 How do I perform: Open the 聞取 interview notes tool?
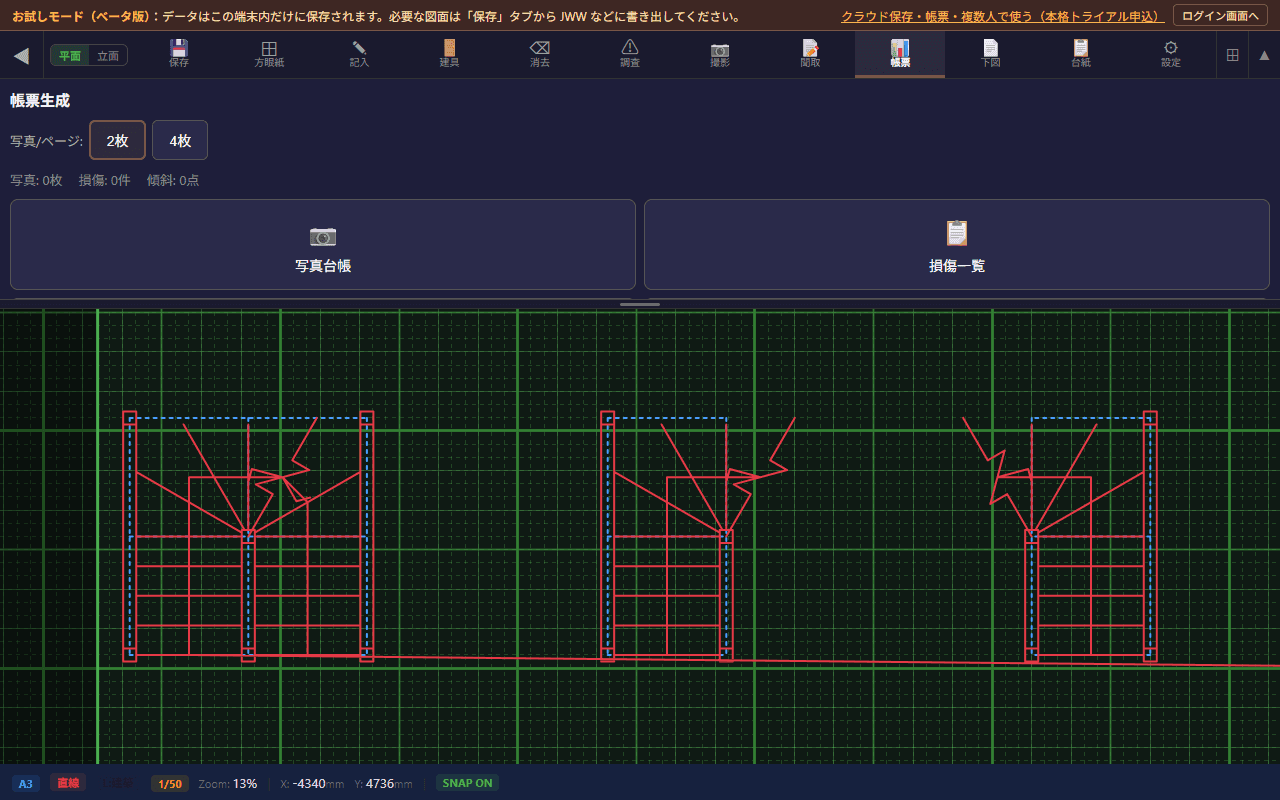(810, 54)
